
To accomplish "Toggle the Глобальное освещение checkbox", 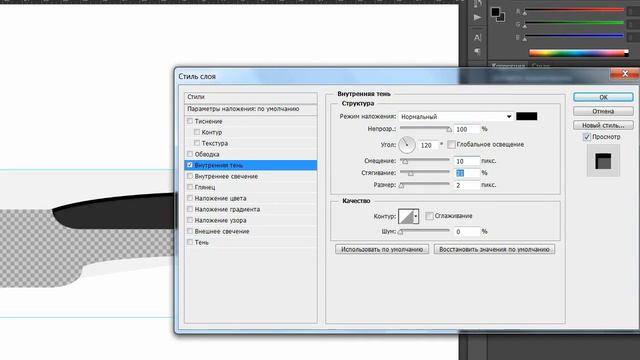I will click(451, 144).
